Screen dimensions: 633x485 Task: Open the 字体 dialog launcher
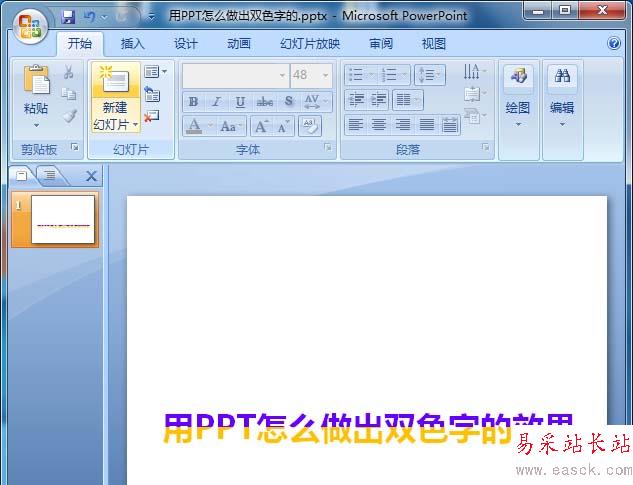[x=328, y=147]
